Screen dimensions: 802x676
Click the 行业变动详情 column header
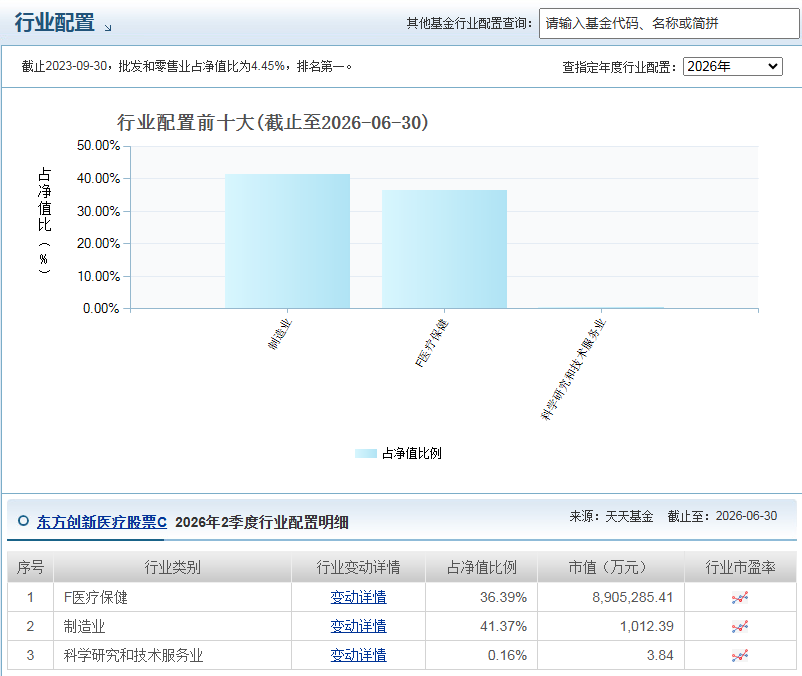pyautogui.click(x=359, y=567)
